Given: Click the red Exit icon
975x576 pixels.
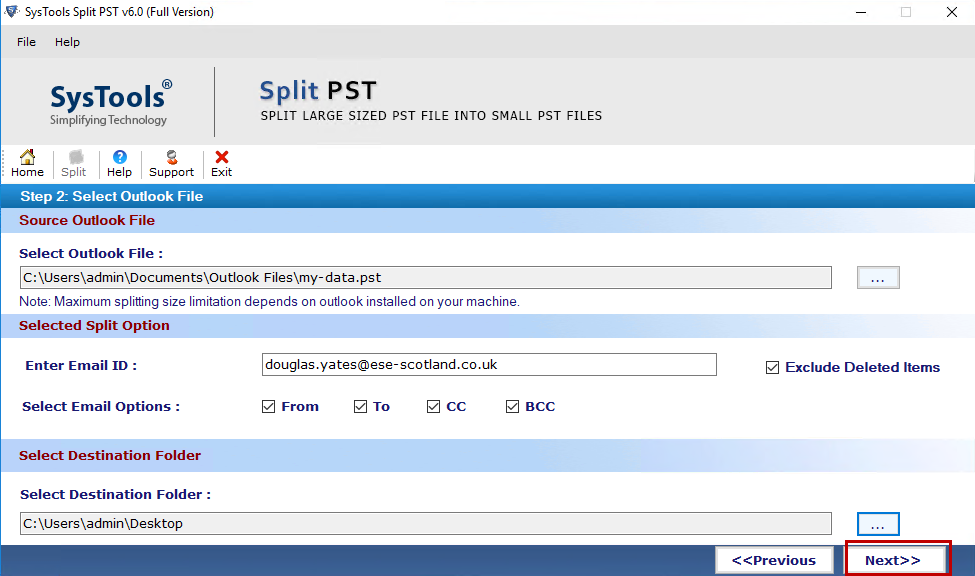Looking at the screenshot, I should (x=221, y=164).
